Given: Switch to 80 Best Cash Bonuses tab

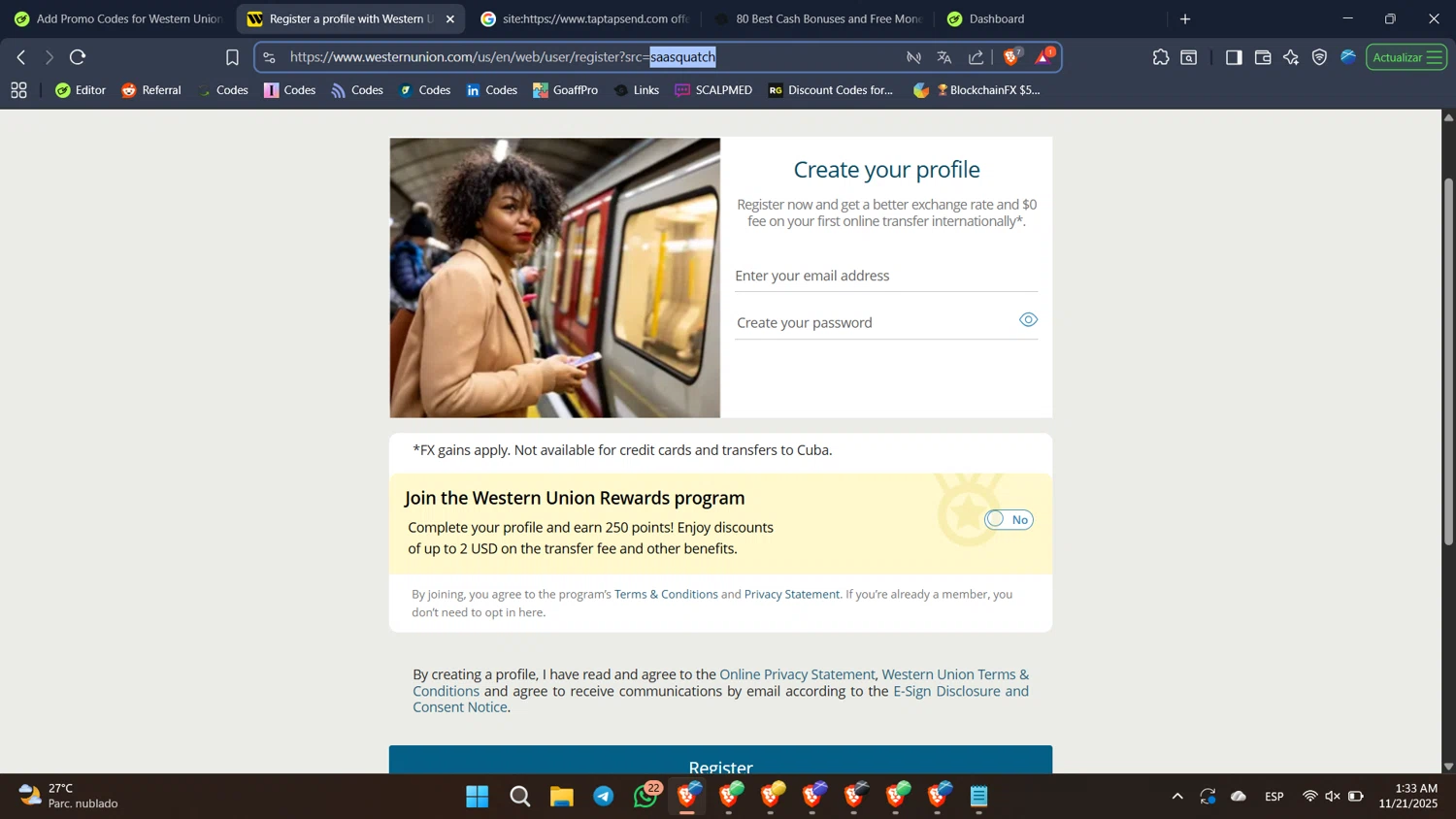Looking at the screenshot, I should click(818, 18).
